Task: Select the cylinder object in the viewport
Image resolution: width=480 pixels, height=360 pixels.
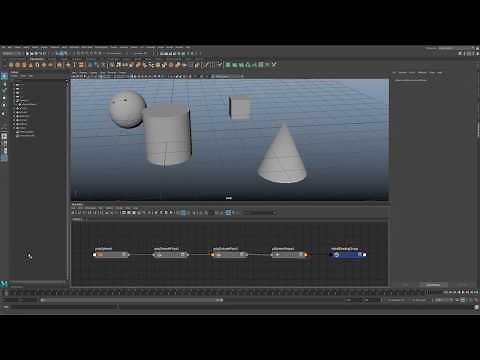Action: (168, 135)
